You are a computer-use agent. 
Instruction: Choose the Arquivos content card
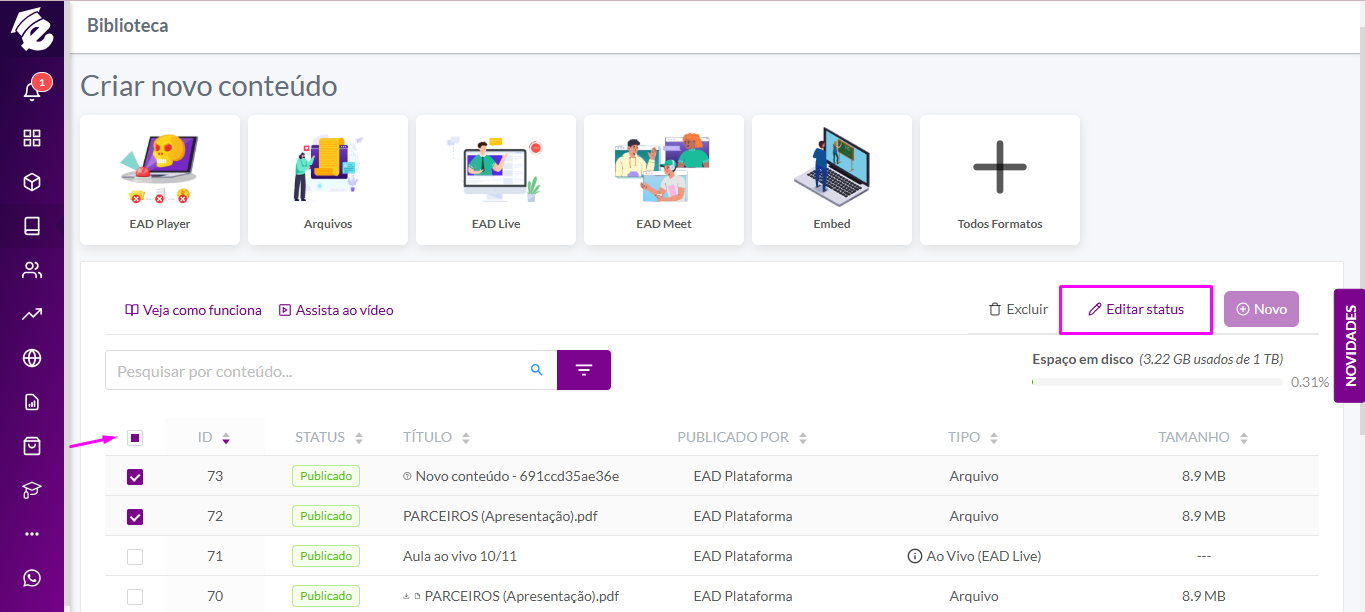[328, 180]
